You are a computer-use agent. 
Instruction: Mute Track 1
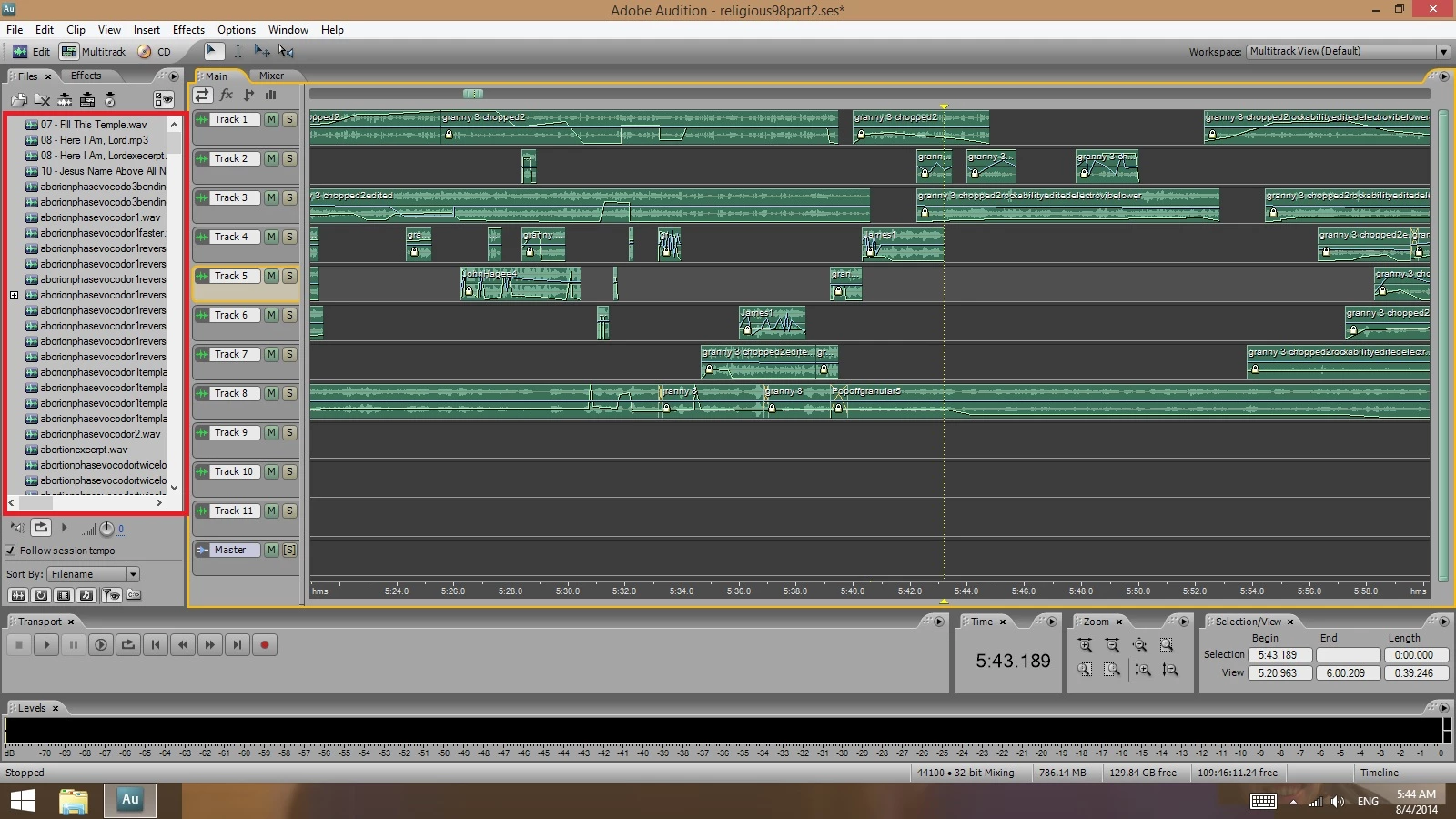[271, 119]
